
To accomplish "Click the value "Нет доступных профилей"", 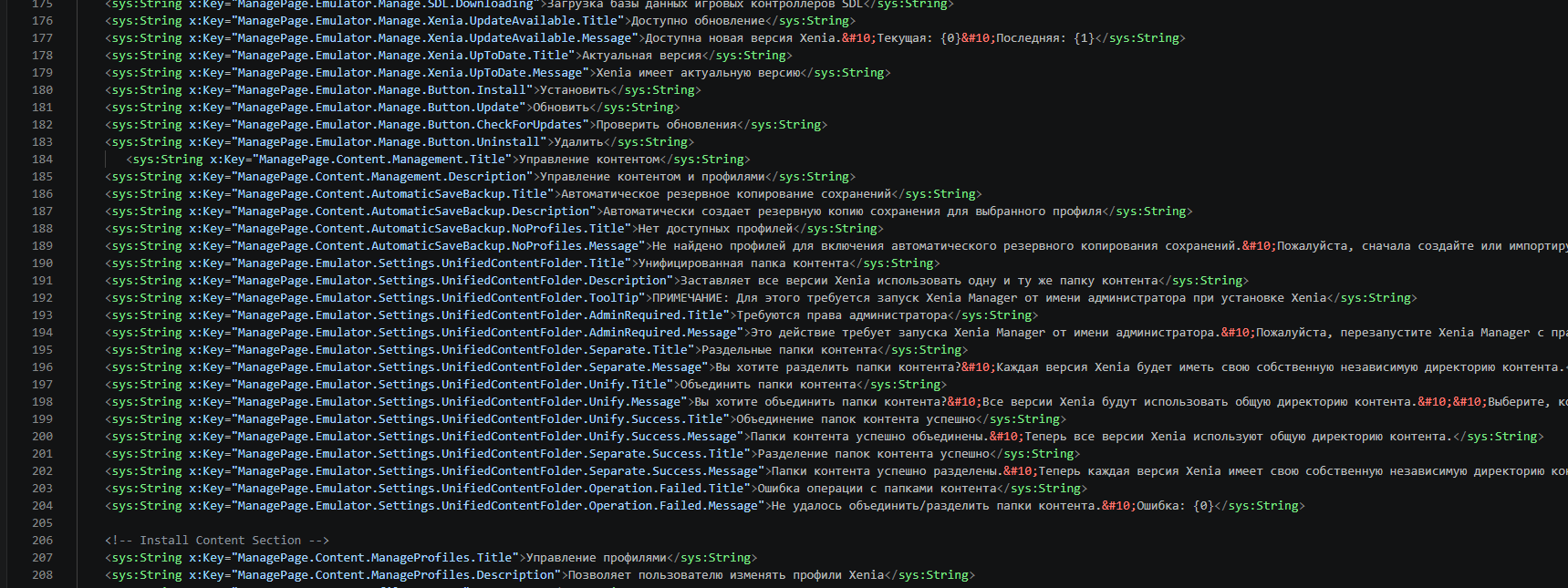I will 715,228.
